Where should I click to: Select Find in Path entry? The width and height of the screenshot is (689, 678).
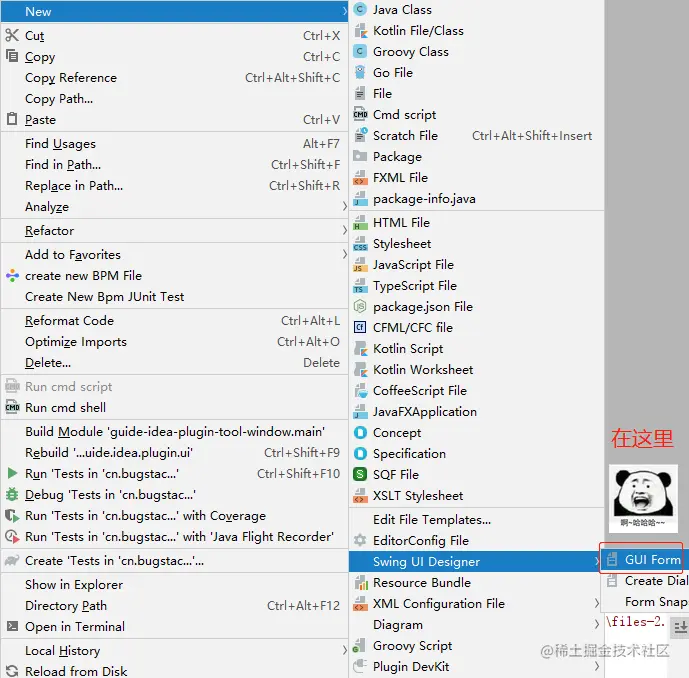coord(174,164)
